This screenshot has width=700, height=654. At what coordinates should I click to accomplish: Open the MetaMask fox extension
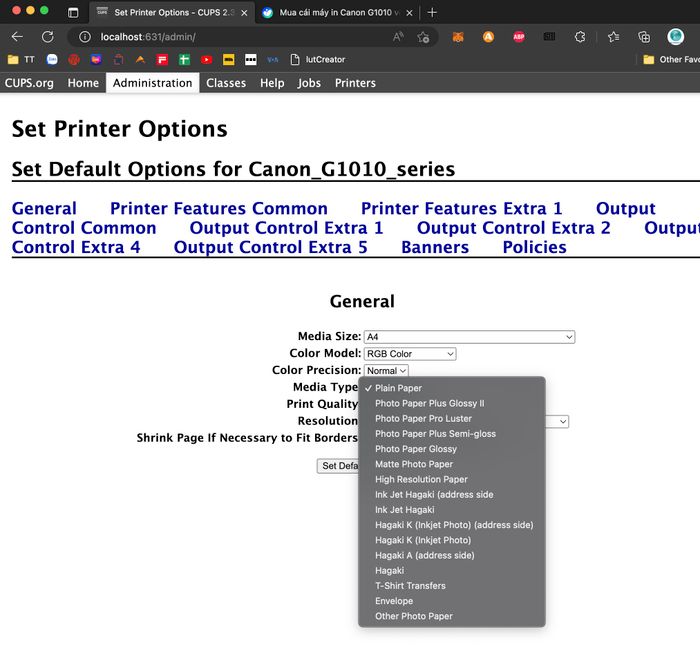click(458, 37)
